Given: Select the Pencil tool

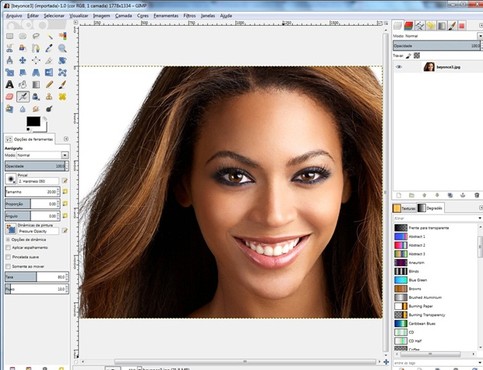Looking at the screenshot, I should (49, 84).
